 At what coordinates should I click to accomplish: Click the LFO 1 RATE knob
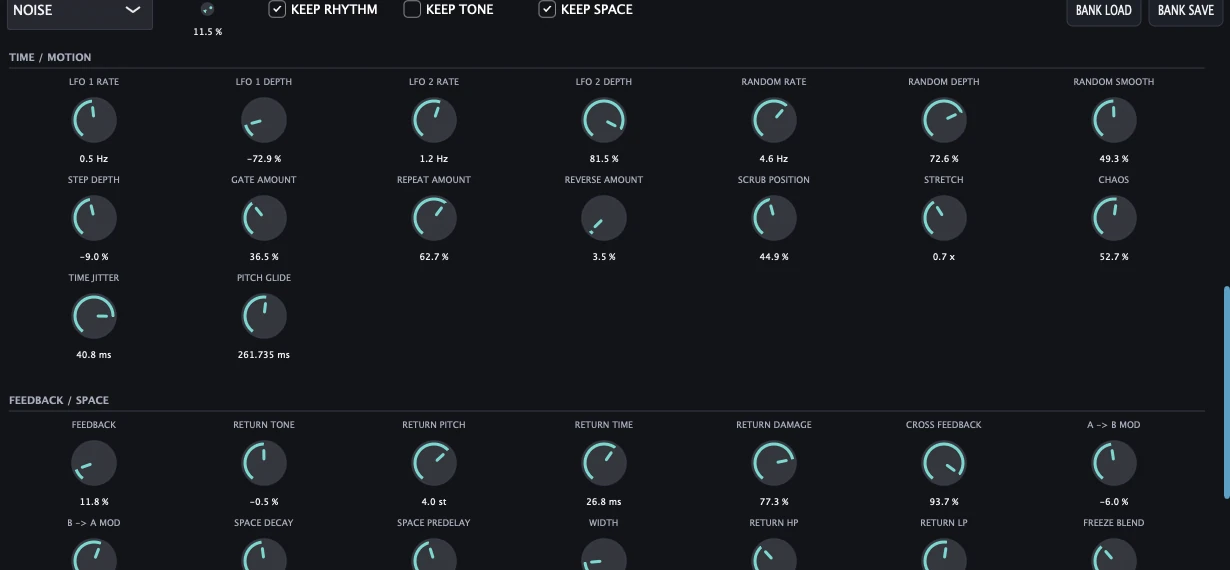(94, 120)
